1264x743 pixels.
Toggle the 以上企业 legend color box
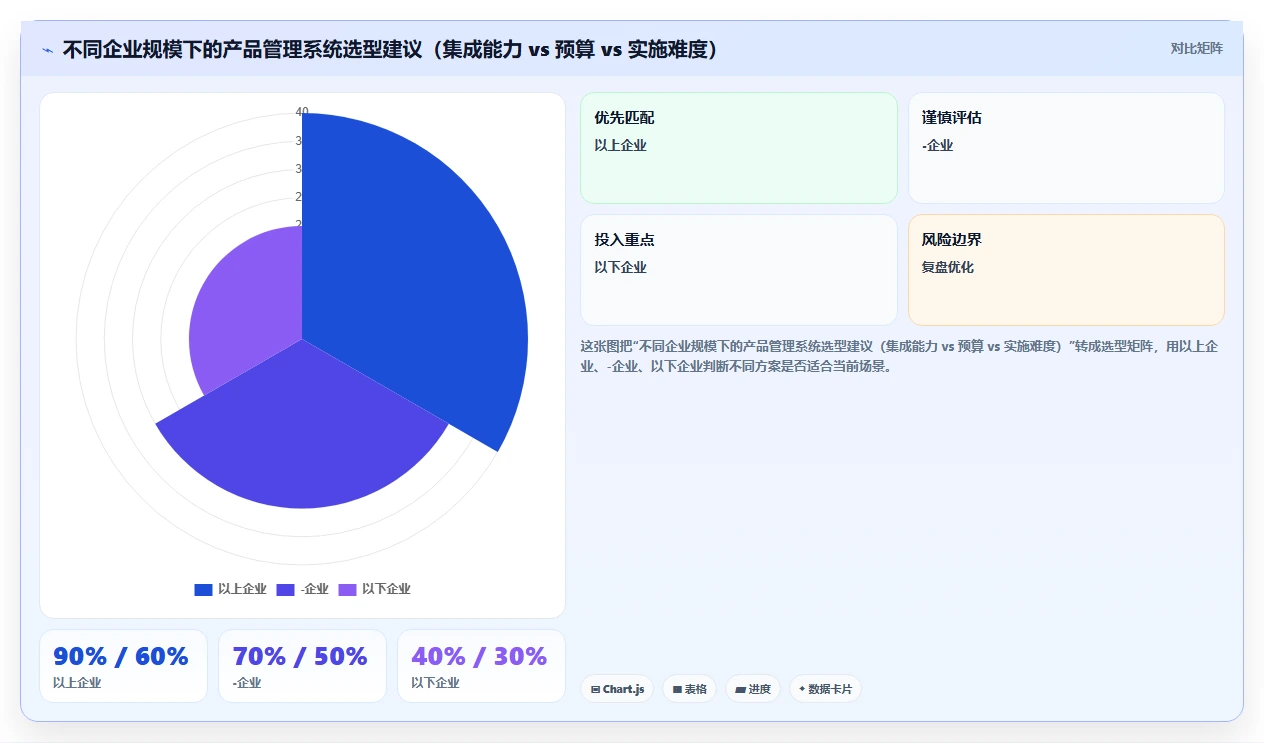point(203,590)
